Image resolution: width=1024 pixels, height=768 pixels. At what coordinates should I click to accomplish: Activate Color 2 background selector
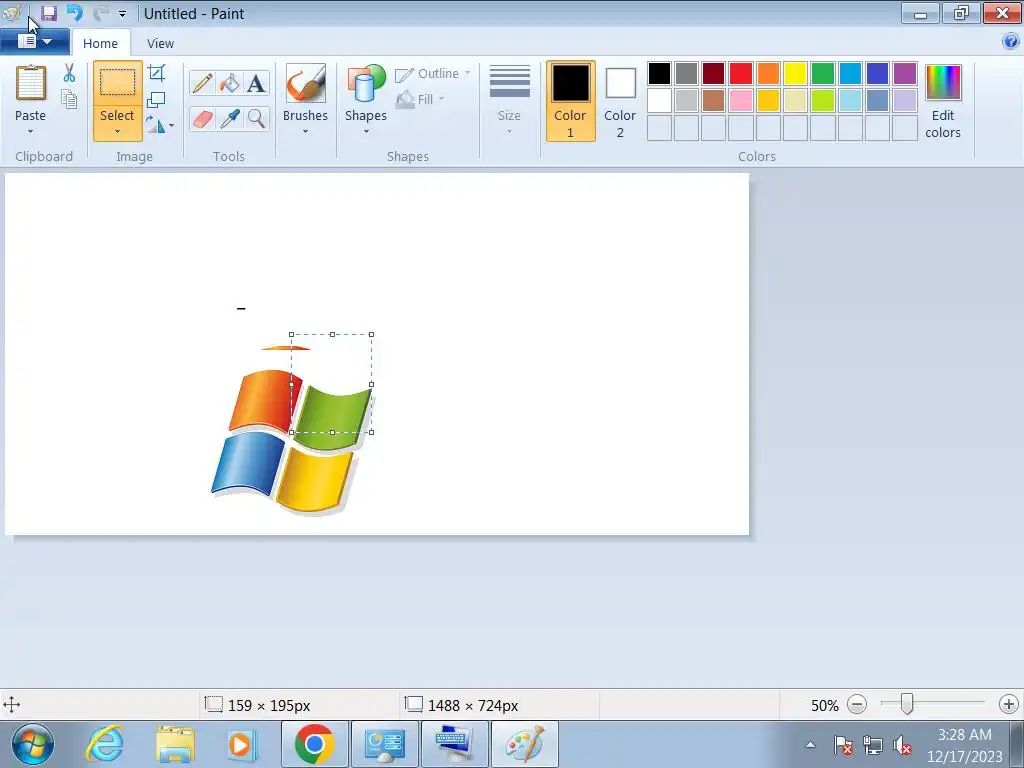coord(620,101)
